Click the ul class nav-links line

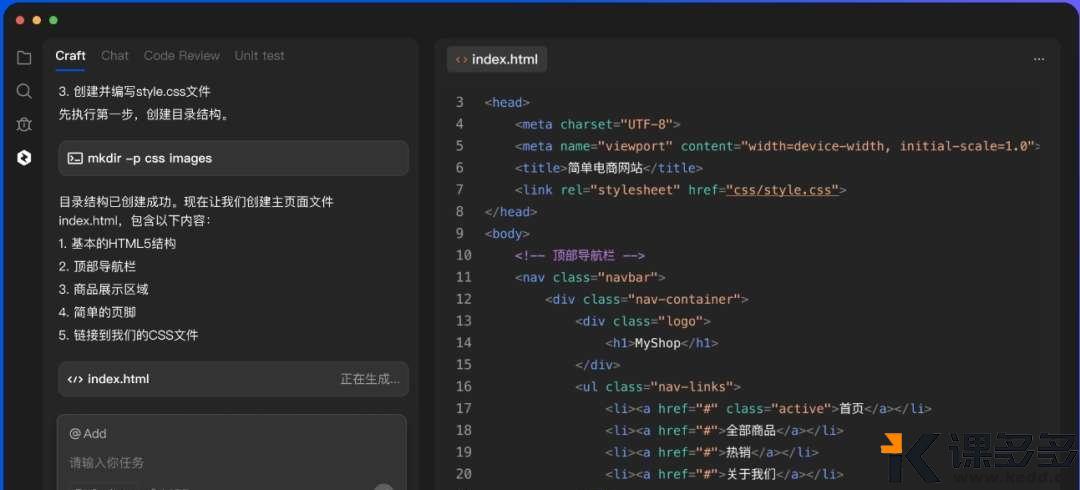point(658,387)
